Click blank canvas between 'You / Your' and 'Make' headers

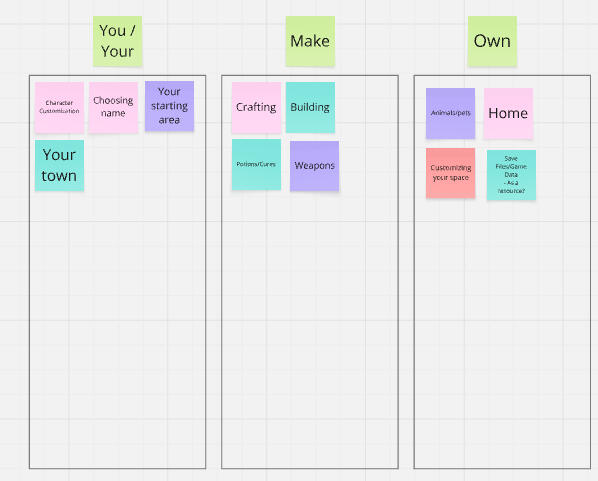coord(214,41)
